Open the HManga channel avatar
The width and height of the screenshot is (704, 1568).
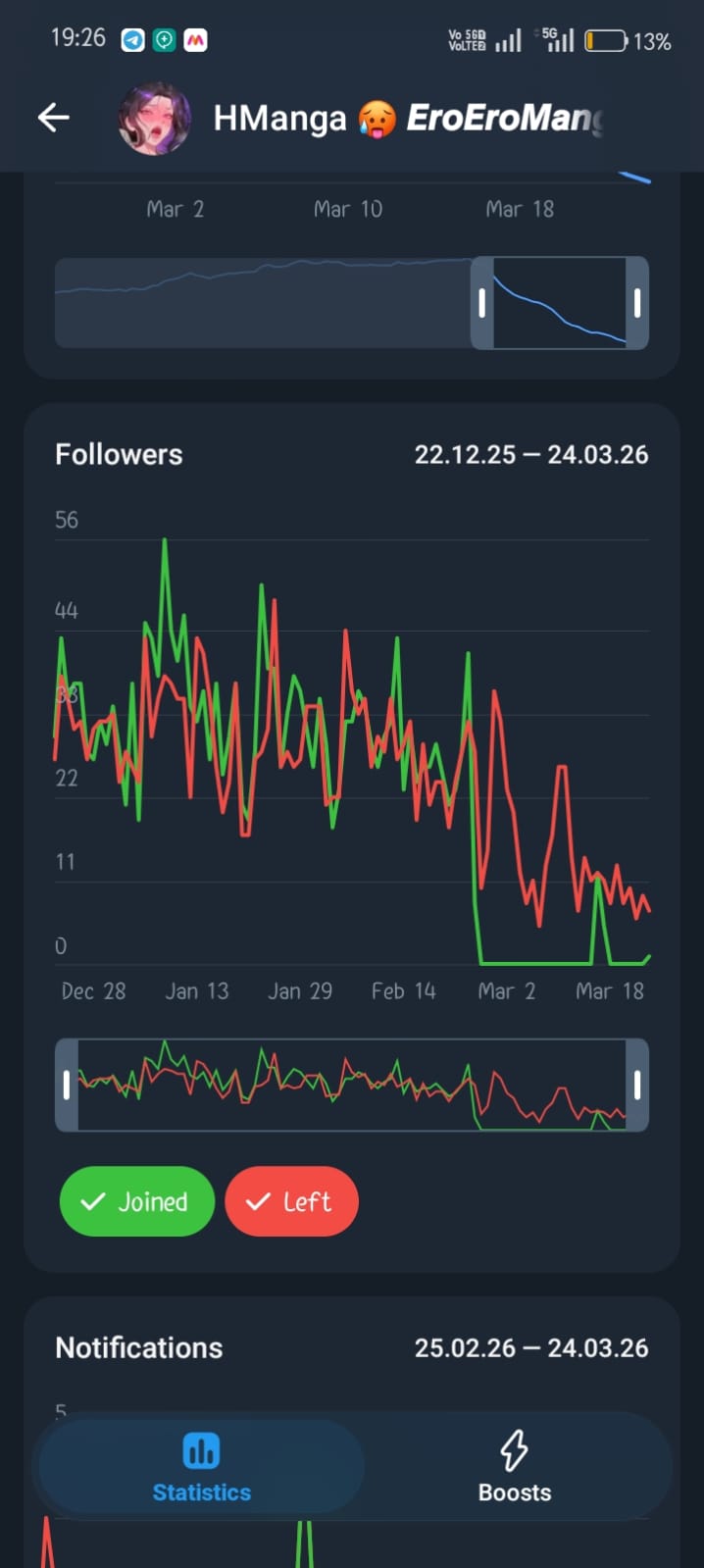tap(154, 119)
